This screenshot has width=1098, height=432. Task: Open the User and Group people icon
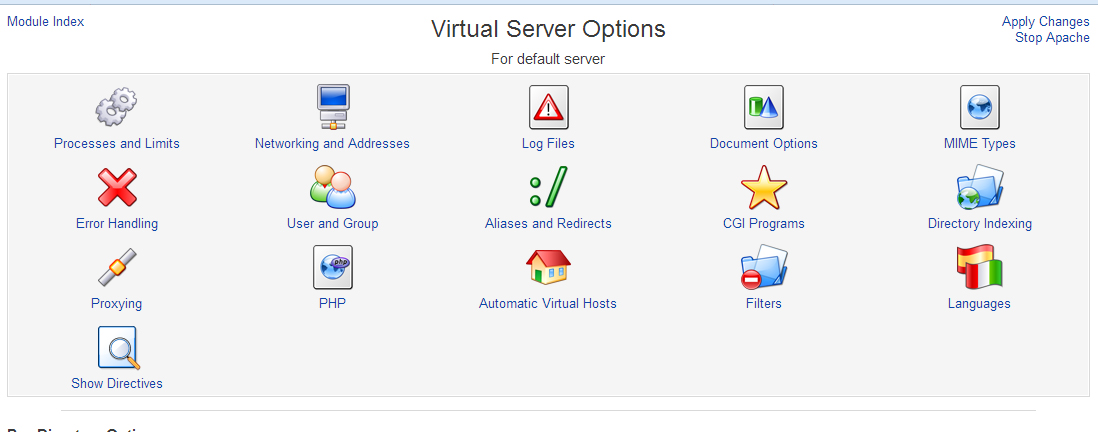click(333, 187)
